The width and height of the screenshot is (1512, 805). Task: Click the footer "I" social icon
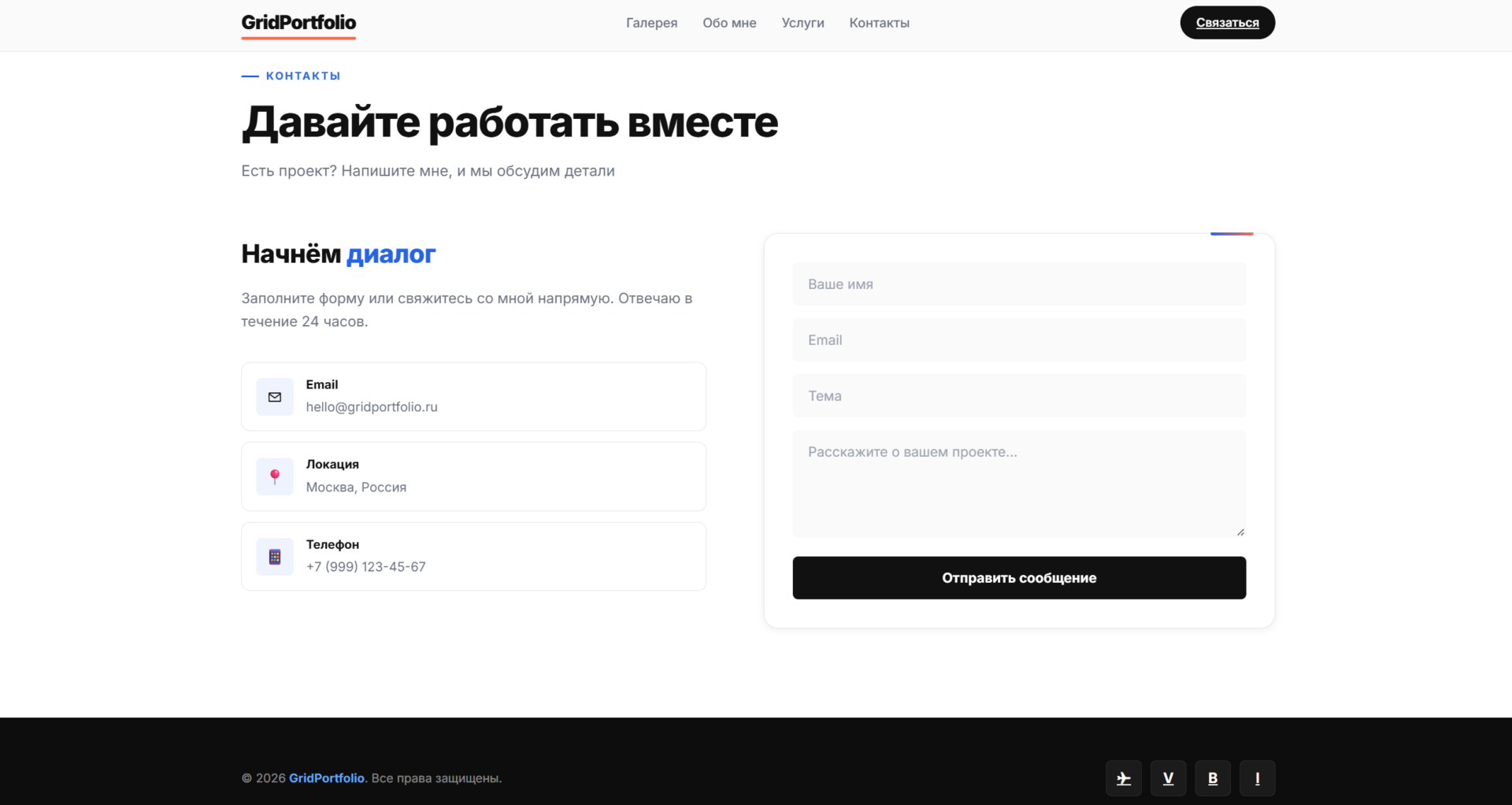point(1257,778)
